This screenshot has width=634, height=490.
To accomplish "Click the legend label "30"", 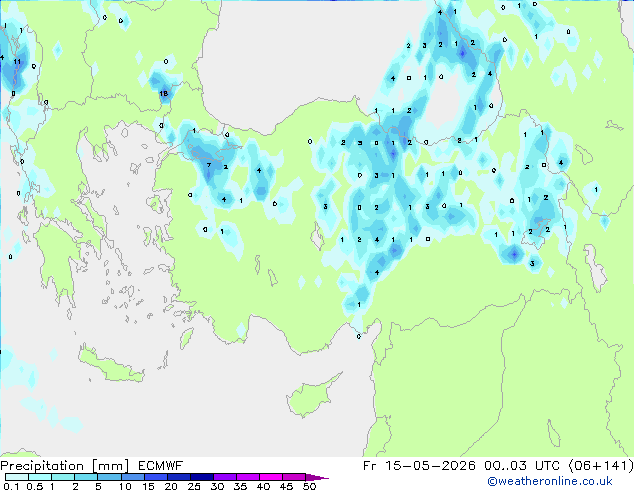I will [x=217, y=486].
